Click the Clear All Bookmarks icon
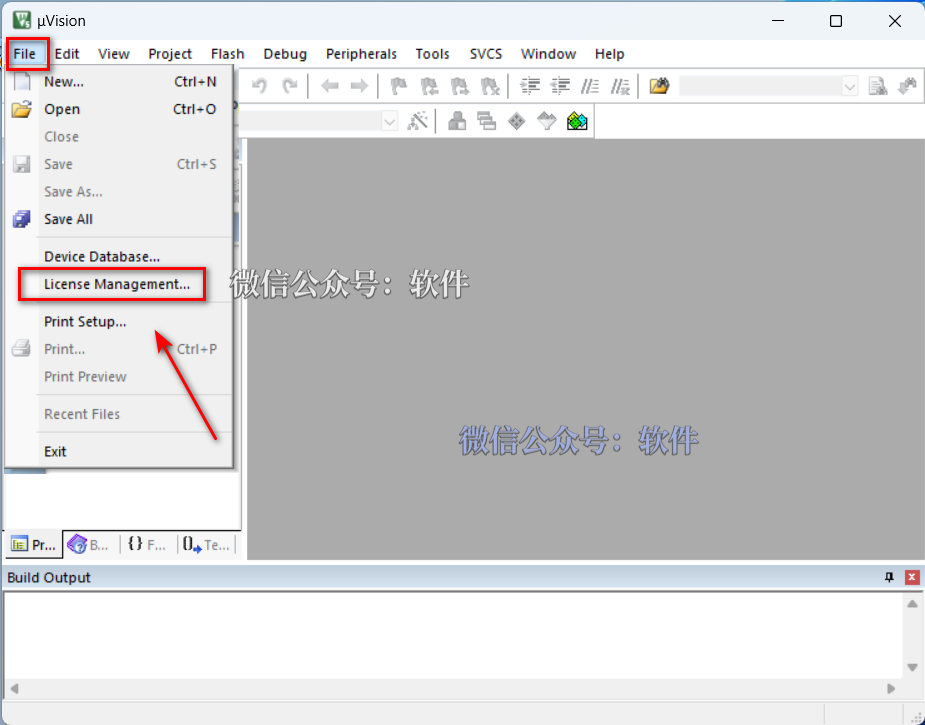 tap(490, 86)
